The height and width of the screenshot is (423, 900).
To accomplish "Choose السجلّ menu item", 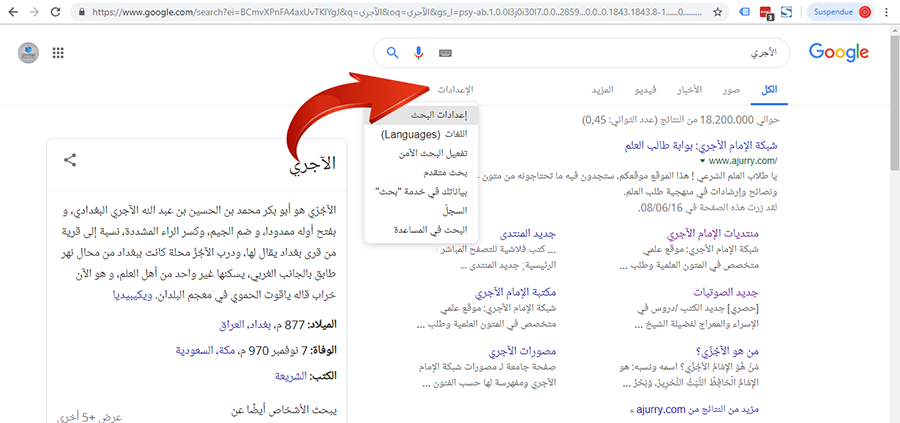I will point(421,211).
